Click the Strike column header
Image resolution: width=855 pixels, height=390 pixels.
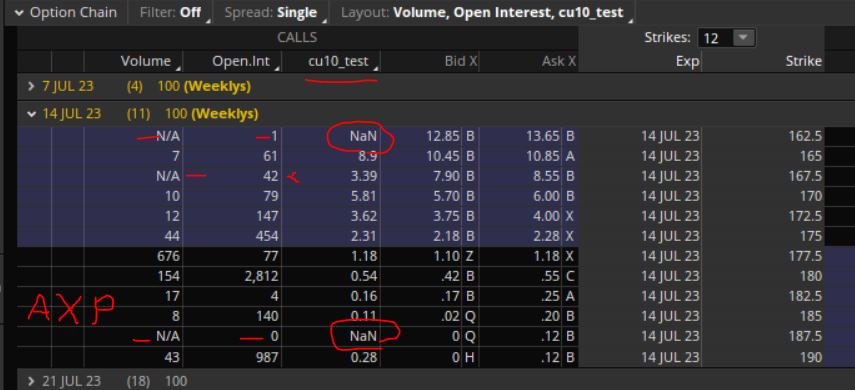(x=804, y=61)
